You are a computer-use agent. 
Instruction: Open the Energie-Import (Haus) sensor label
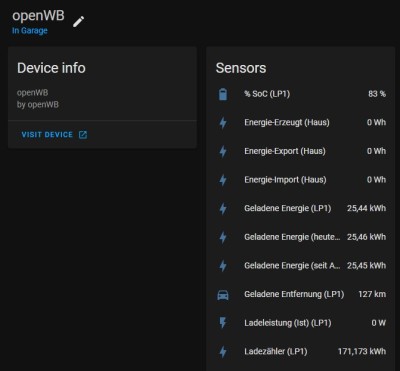[285, 180]
